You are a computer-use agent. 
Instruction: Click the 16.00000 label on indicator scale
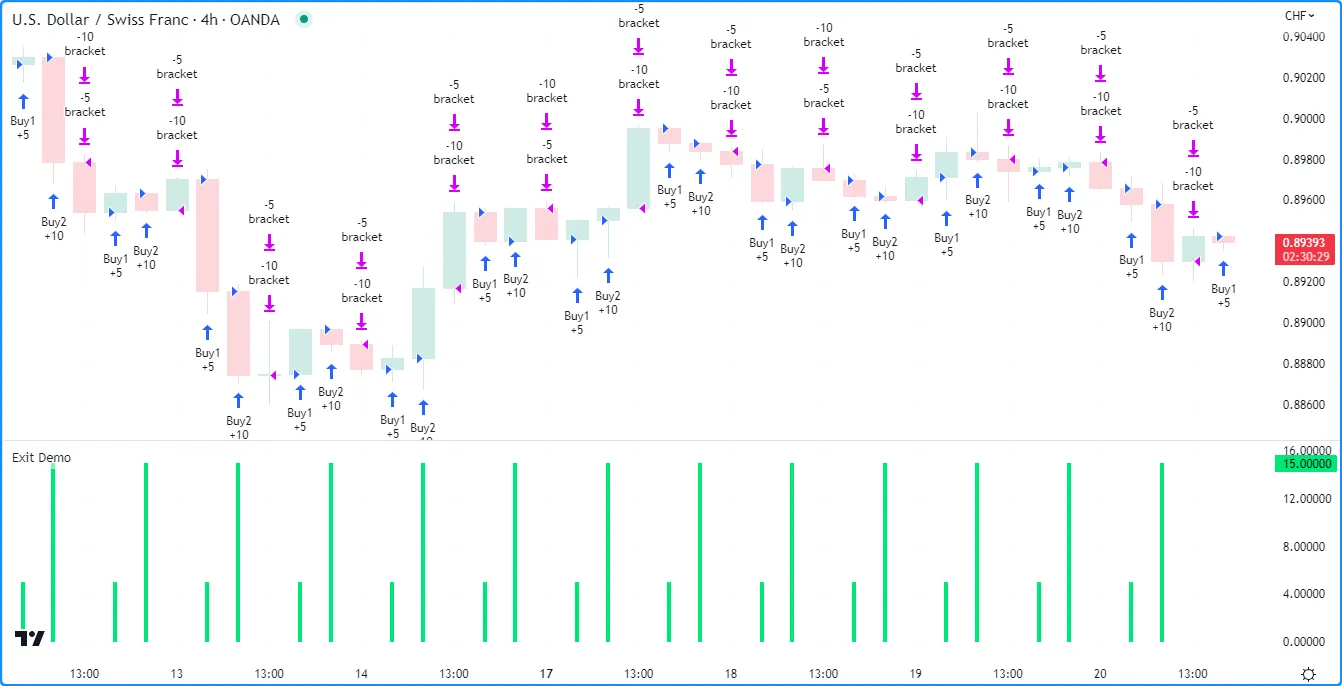click(1307, 451)
